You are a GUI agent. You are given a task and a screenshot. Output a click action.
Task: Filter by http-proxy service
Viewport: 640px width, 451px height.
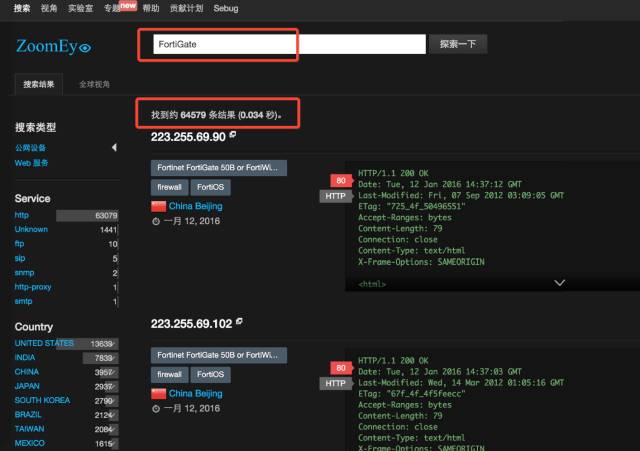(33, 287)
